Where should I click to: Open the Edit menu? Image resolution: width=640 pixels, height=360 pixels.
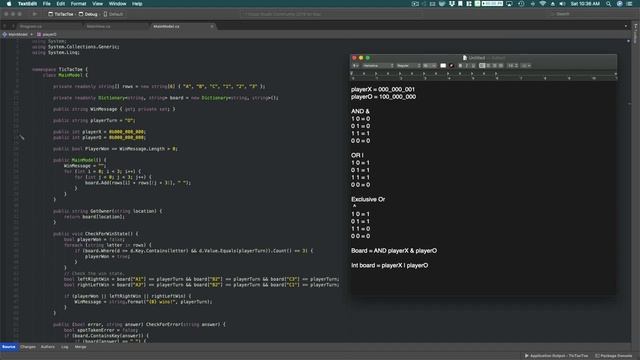click(x=60, y=4)
